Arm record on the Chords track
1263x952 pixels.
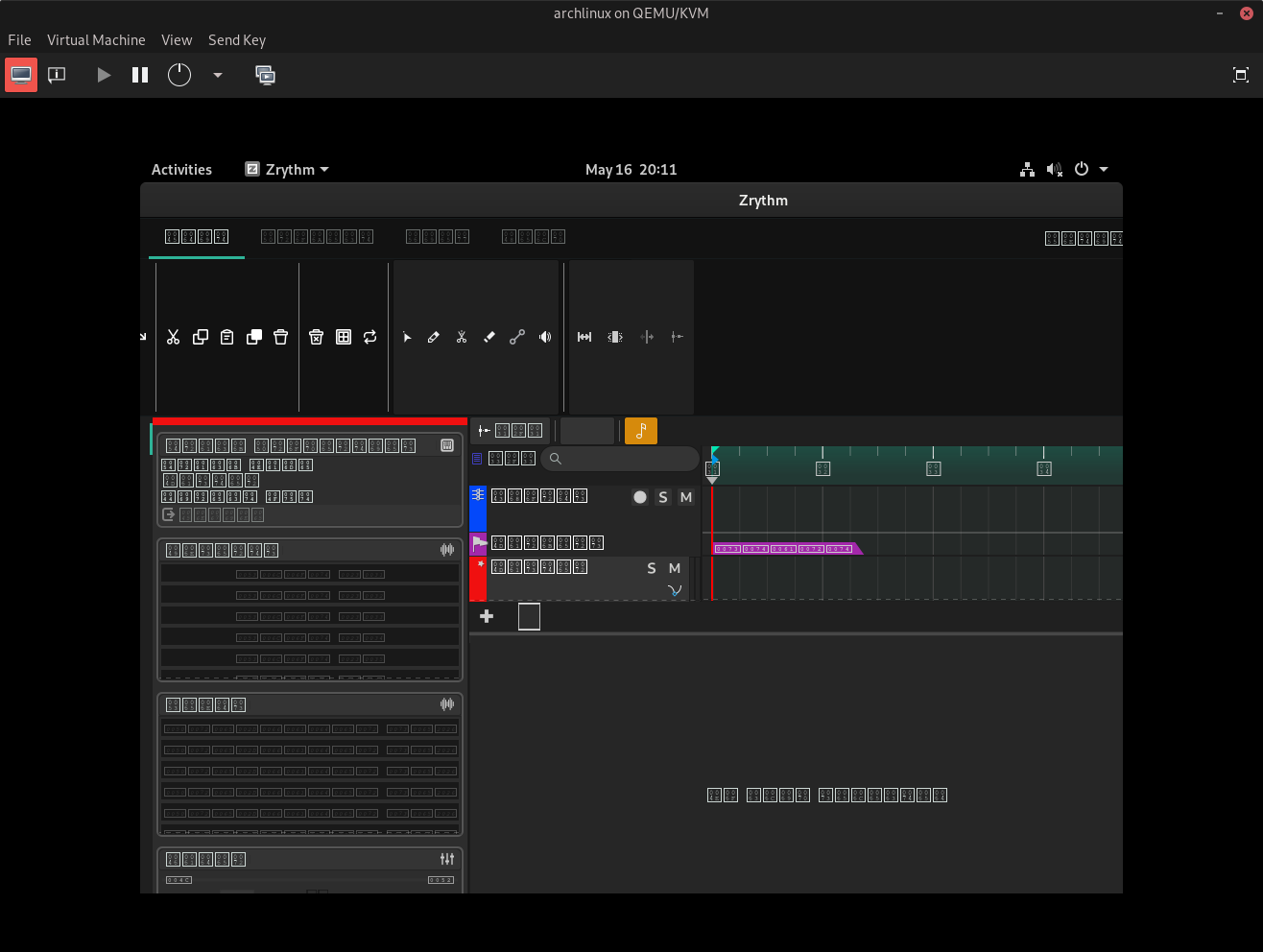[640, 497]
